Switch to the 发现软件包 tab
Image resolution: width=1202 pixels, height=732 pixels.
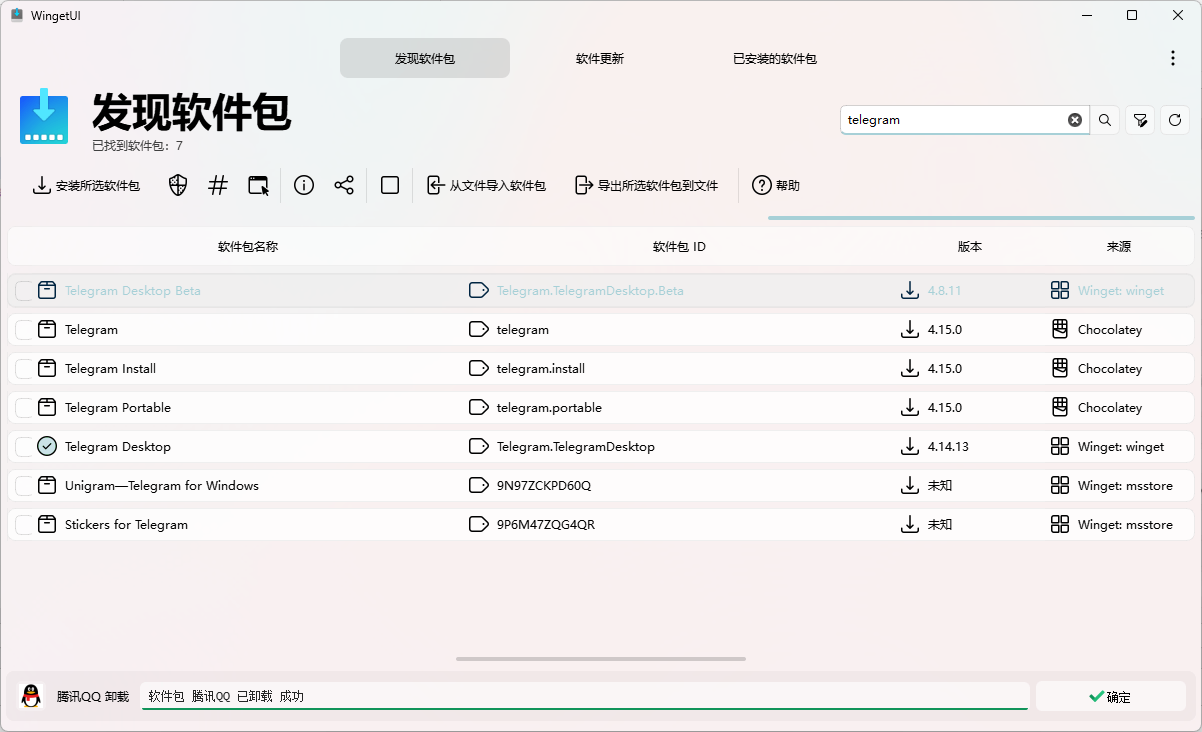click(x=425, y=58)
